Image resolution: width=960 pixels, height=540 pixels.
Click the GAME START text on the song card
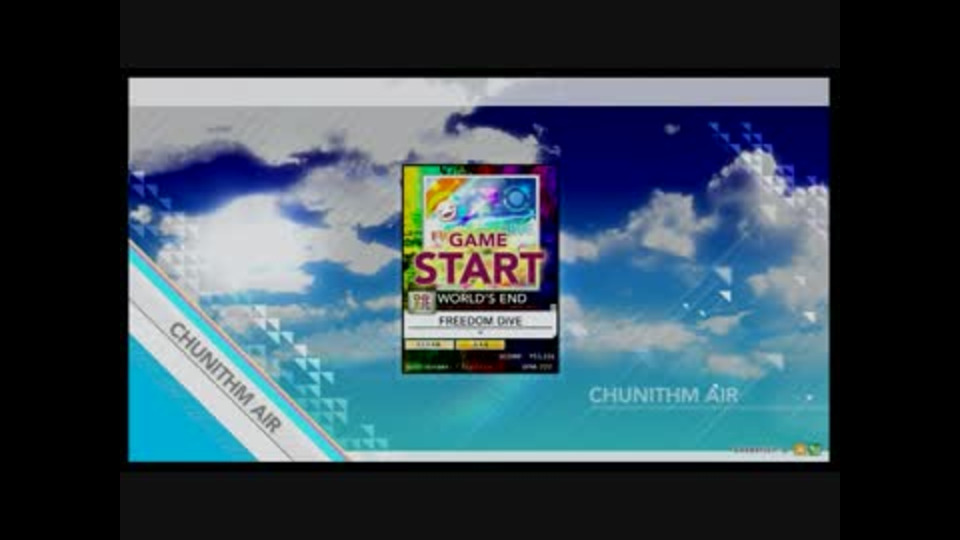pyautogui.click(x=479, y=260)
